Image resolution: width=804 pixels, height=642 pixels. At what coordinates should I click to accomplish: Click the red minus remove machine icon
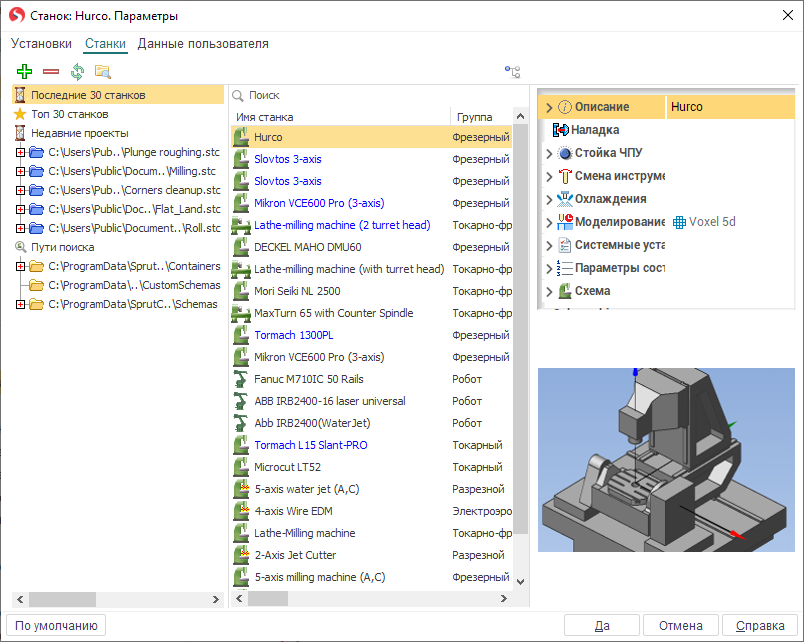click(51, 72)
